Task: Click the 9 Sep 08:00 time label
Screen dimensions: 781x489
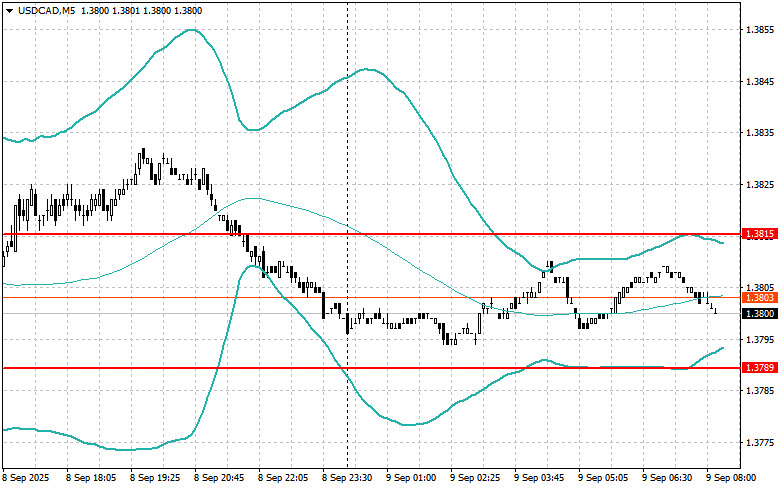Action: pyautogui.click(x=731, y=478)
